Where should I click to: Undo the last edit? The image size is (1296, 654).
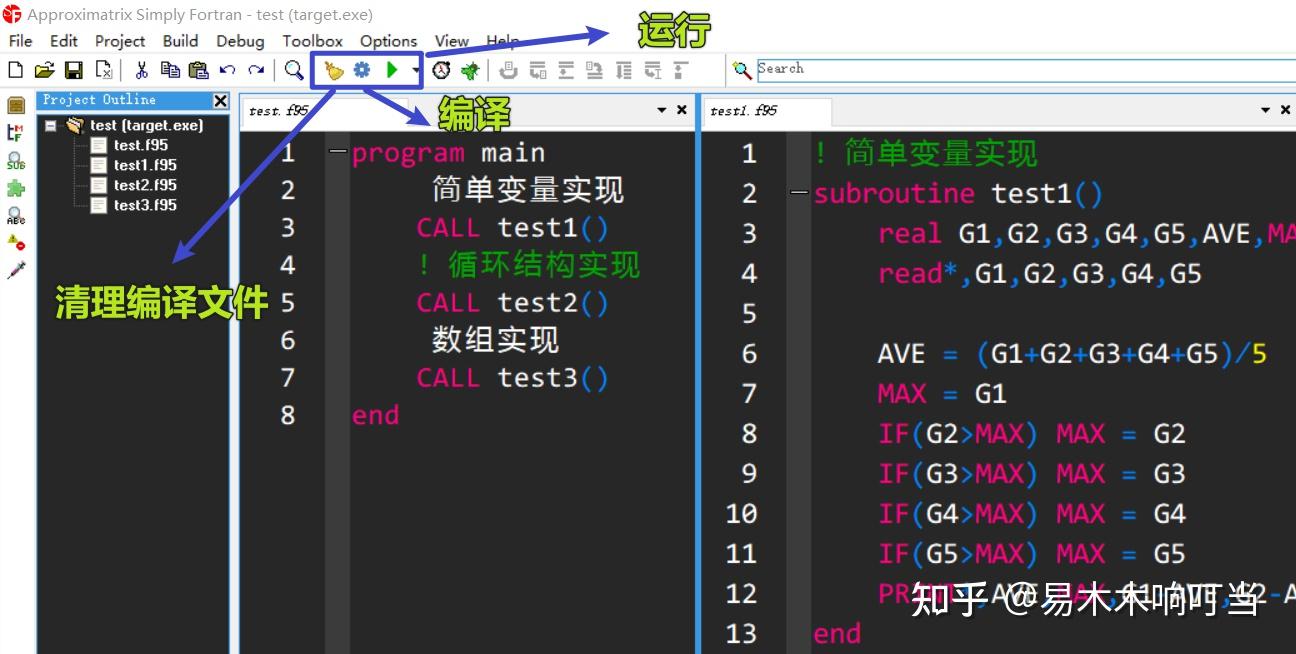227,70
